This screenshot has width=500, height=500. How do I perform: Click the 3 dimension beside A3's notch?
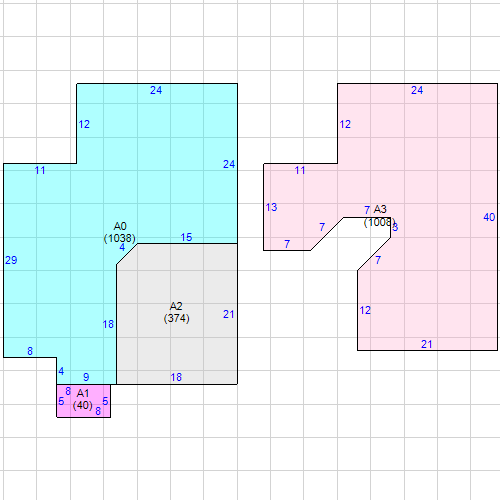(x=395, y=228)
